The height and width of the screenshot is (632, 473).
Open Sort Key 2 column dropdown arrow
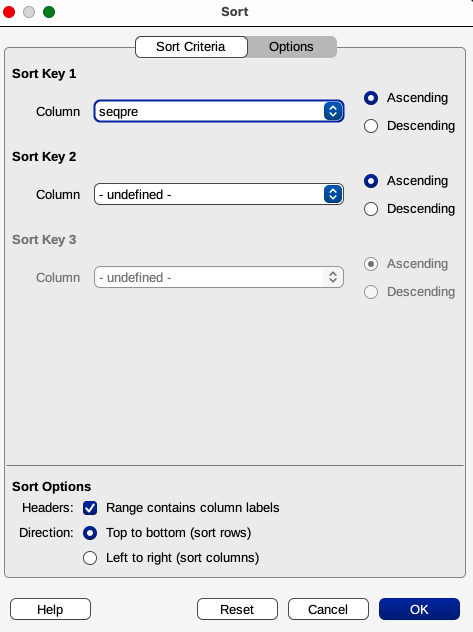[x=333, y=194]
